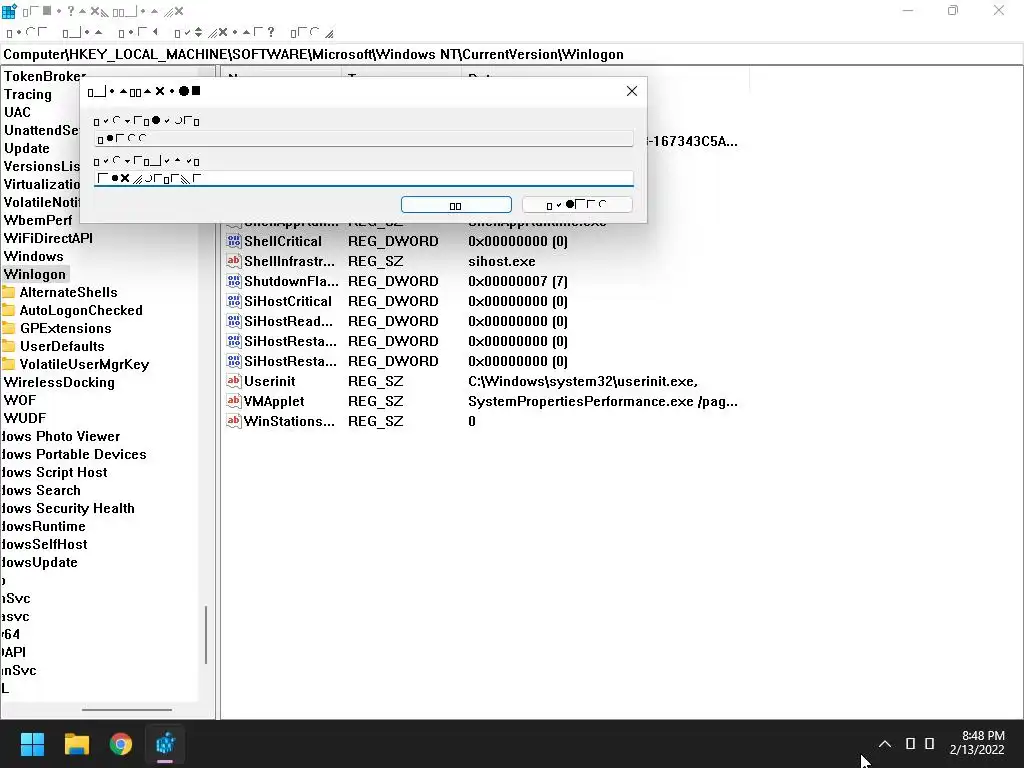Open the View menu
The width and height of the screenshot is (1024, 768).
coord(138,32)
